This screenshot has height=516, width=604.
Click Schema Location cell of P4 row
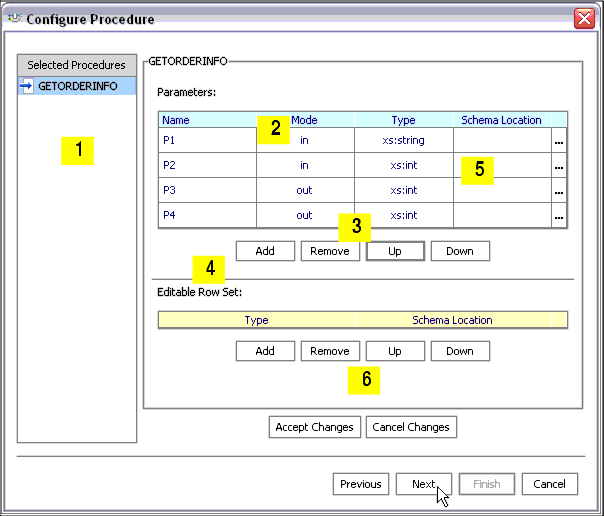(x=502, y=215)
